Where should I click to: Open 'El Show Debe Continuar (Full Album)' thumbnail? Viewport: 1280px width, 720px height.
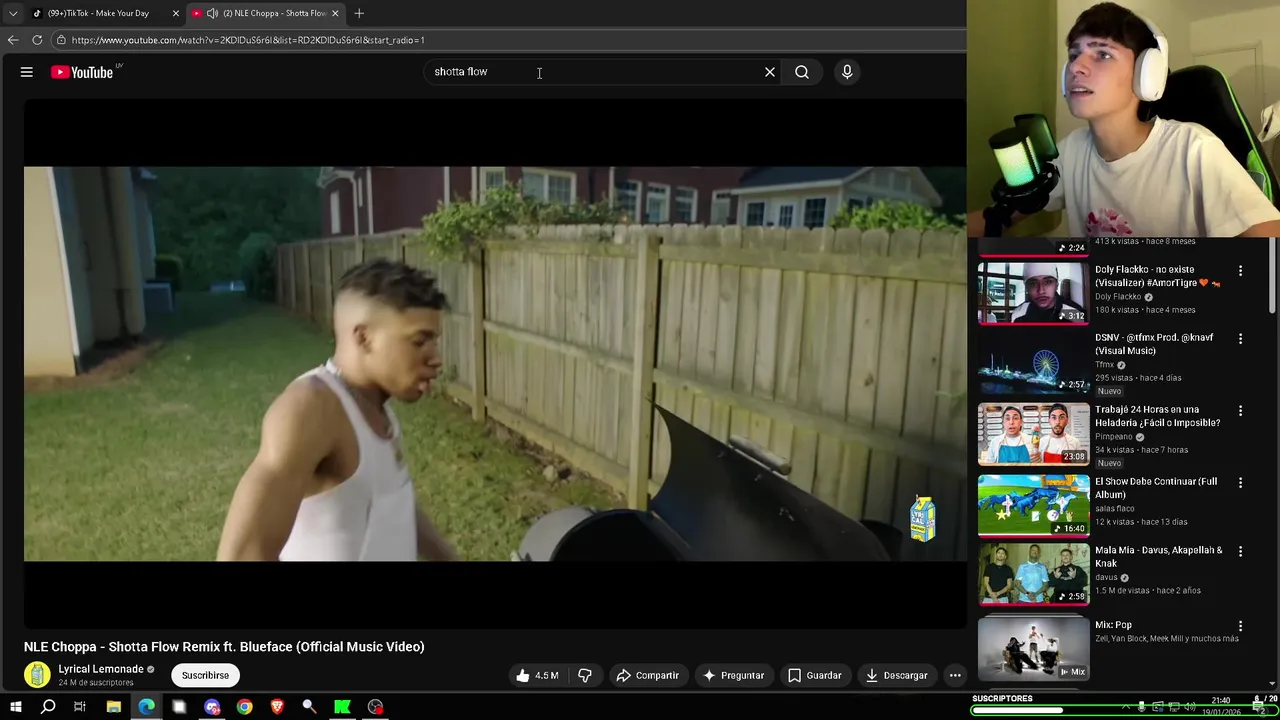pyautogui.click(x=1033, y=506)
